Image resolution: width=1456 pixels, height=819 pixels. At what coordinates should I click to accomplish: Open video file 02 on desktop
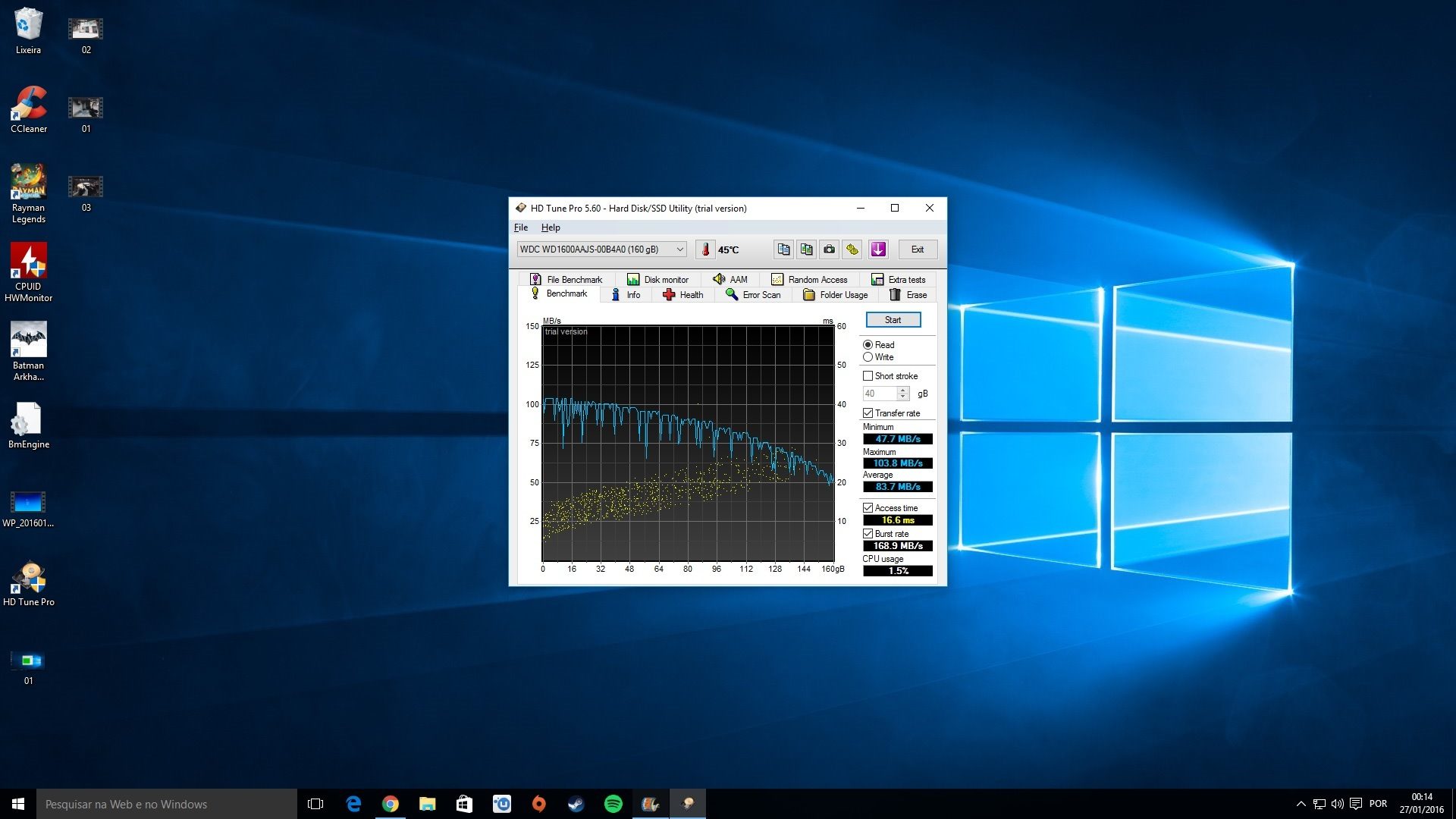pos(86,36)
